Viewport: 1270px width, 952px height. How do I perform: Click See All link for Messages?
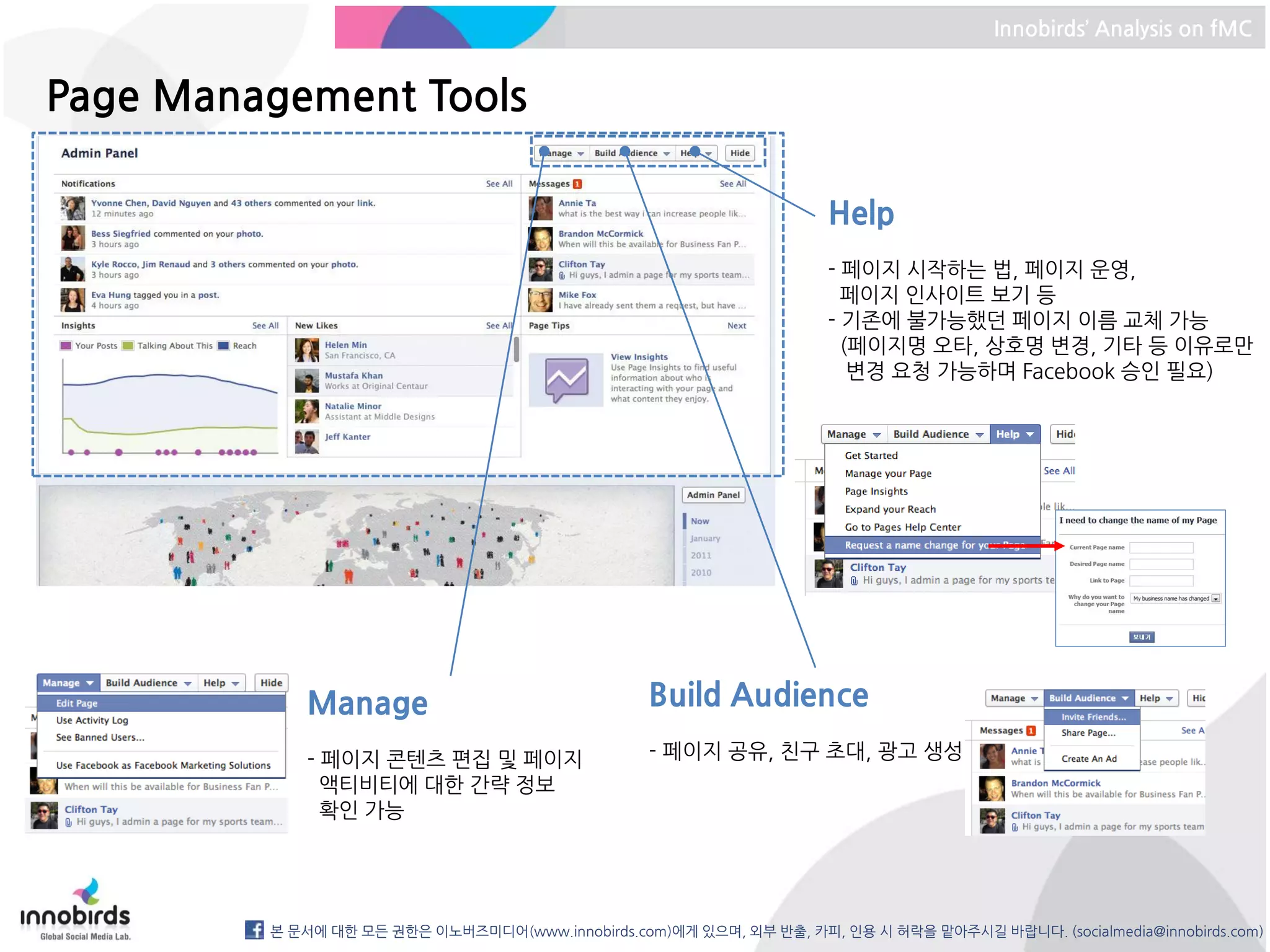pos(733,183)
